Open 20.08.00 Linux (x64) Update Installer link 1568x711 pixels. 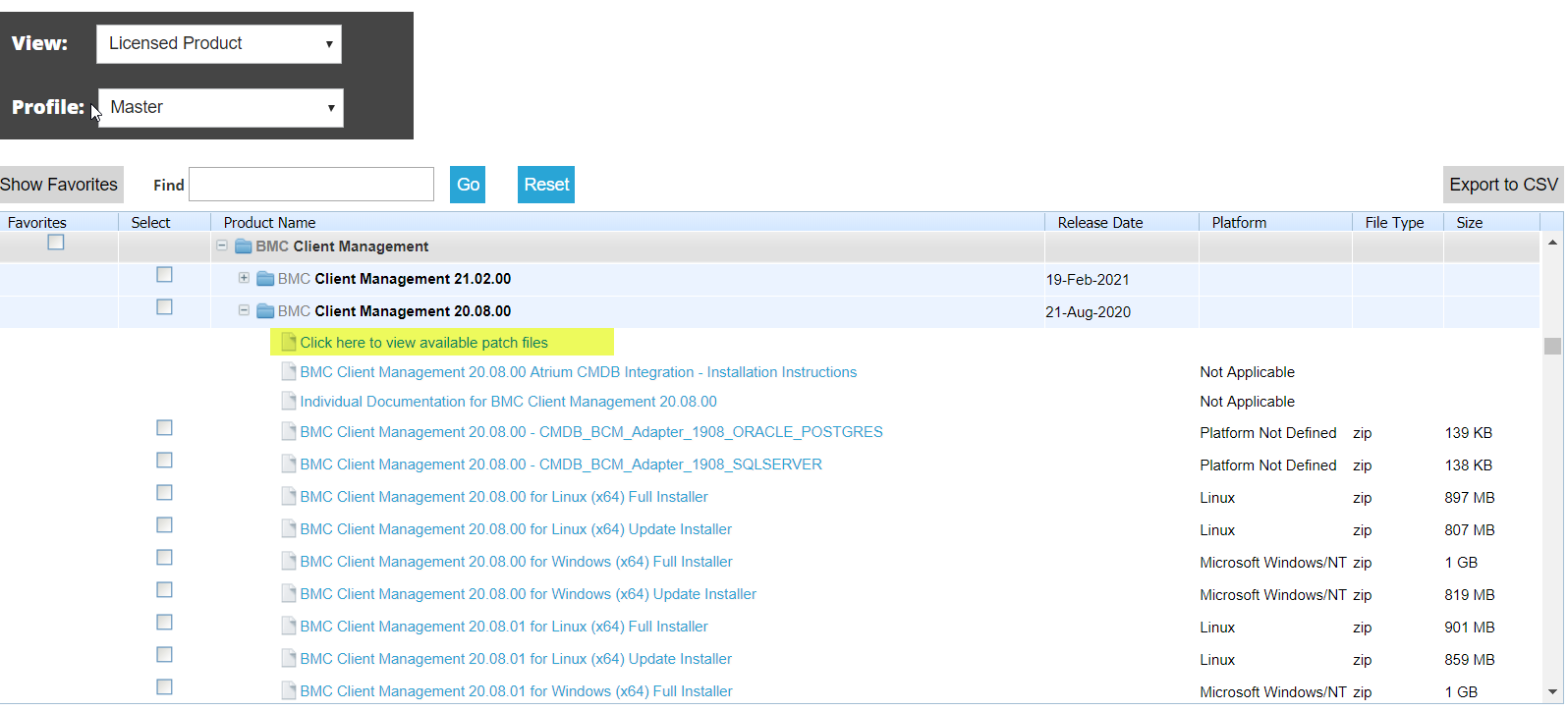pos(516,529)
